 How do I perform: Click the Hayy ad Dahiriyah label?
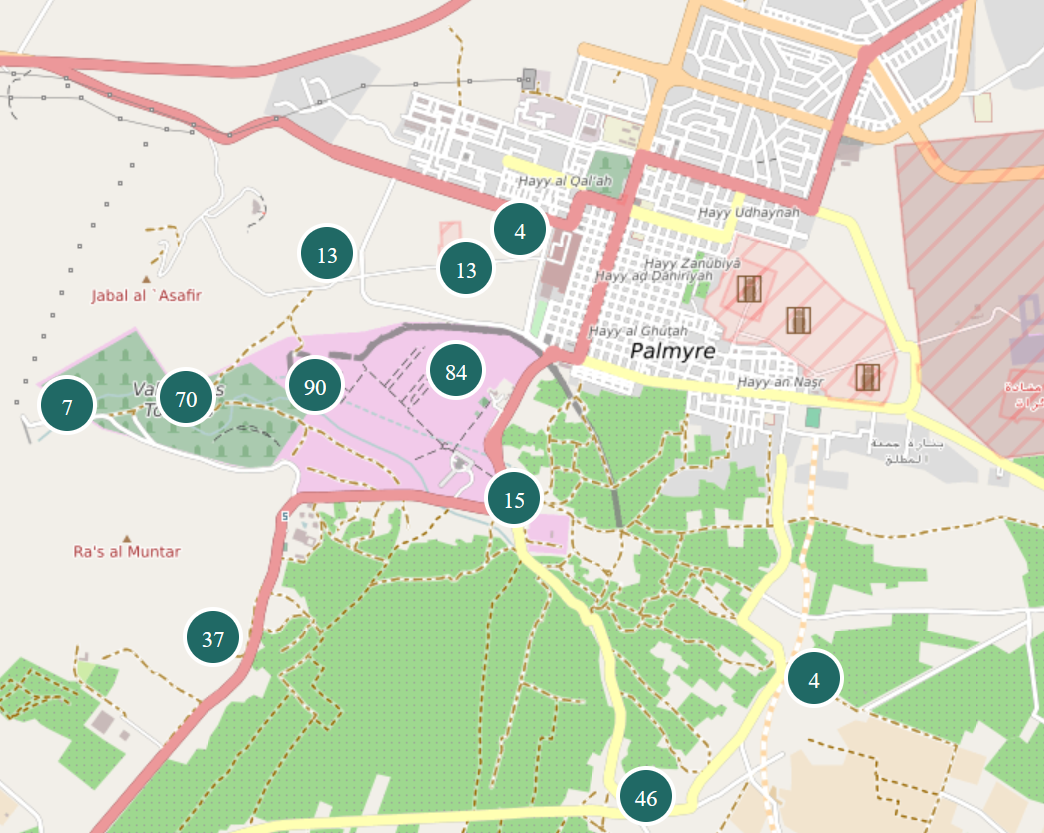pos(653,275)
